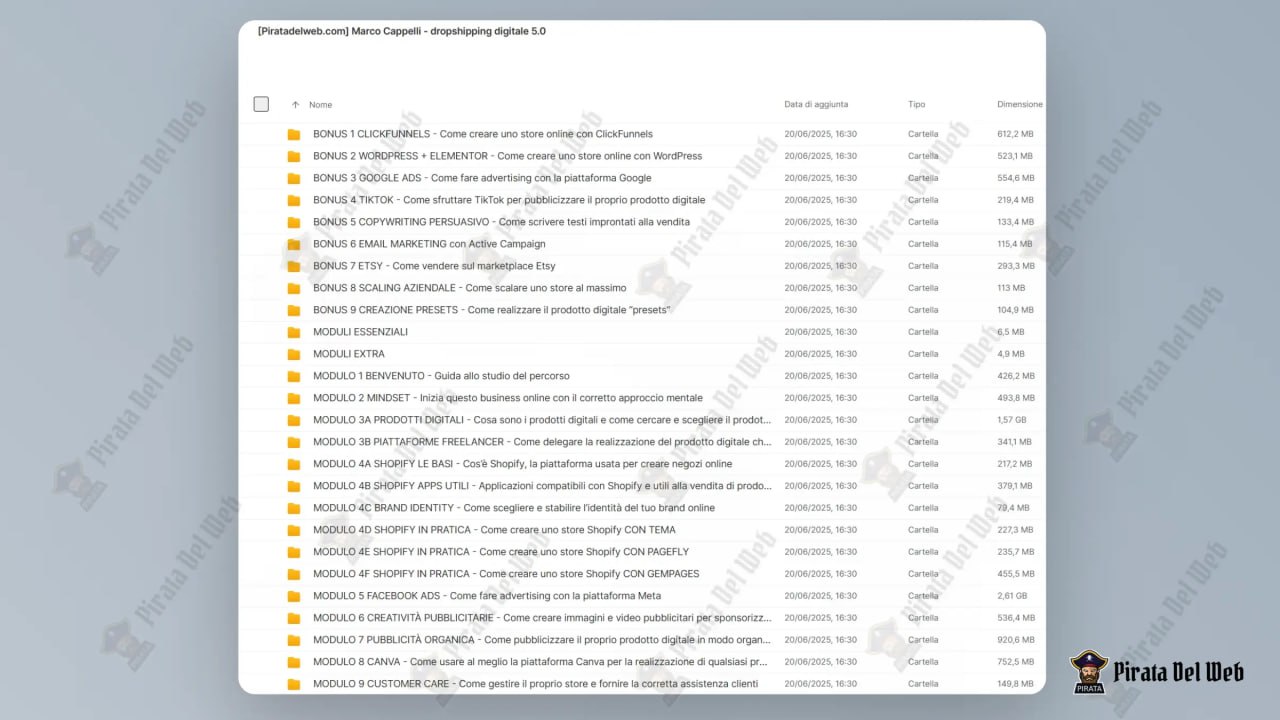This screenshot has width=1280, height=720.
Task: Click the sort arrow beside Nome
Action: point(295,105)
